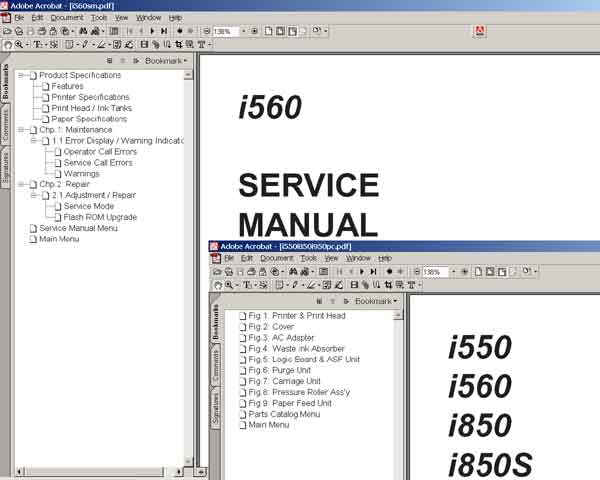Switch to Signatures side tab in i550i850i950pc.pdf window

(x=215, y=408)
